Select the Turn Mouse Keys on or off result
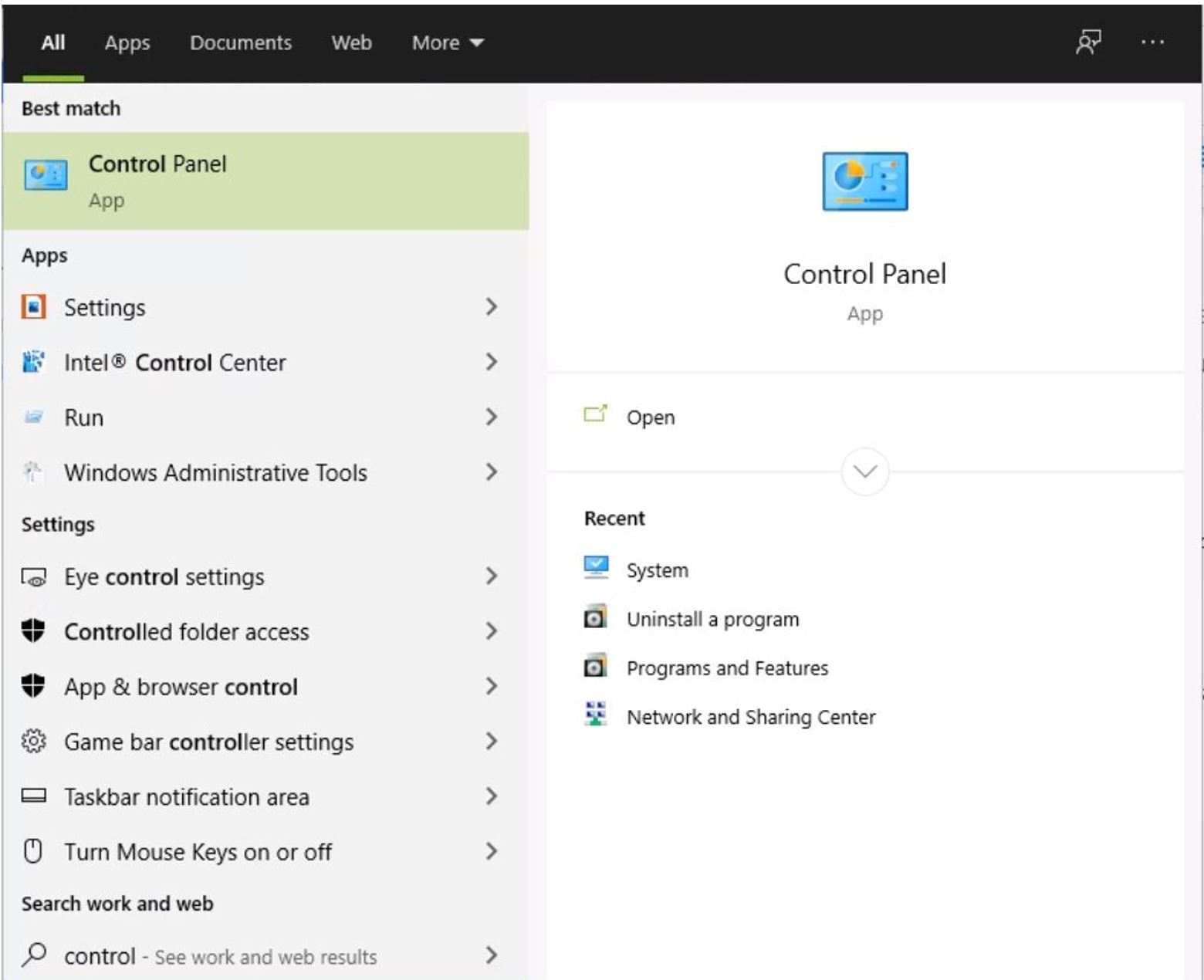Image resolution: width=1204 pixels, height=980 pixels. [x=265, y=851]
